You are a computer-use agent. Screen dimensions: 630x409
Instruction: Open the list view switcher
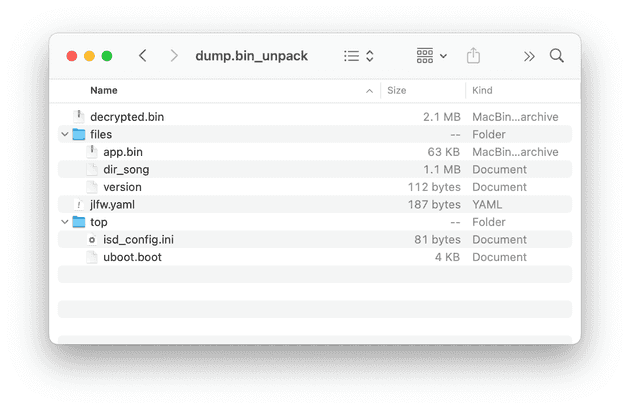[358, 56]
